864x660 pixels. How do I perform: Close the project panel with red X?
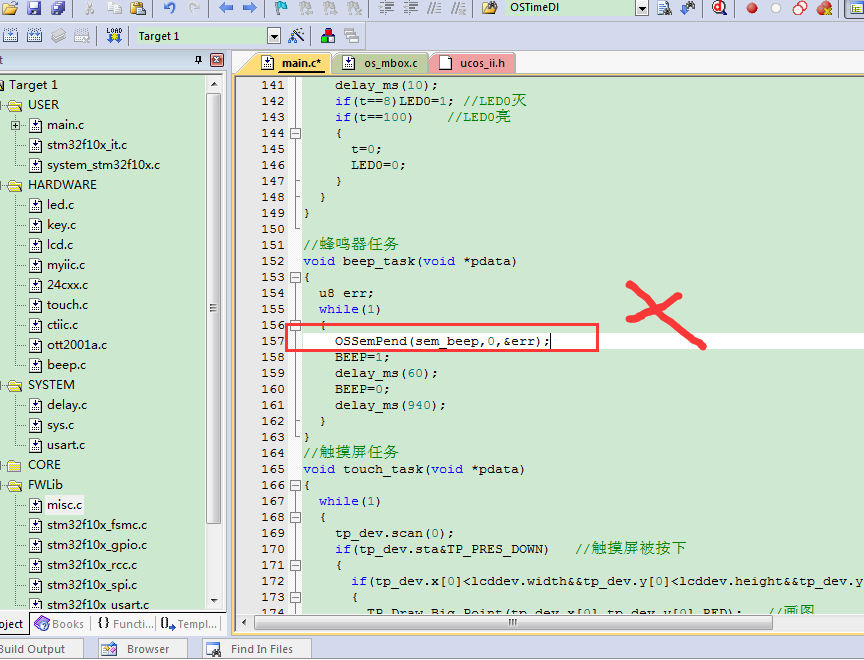click(217, 59)
